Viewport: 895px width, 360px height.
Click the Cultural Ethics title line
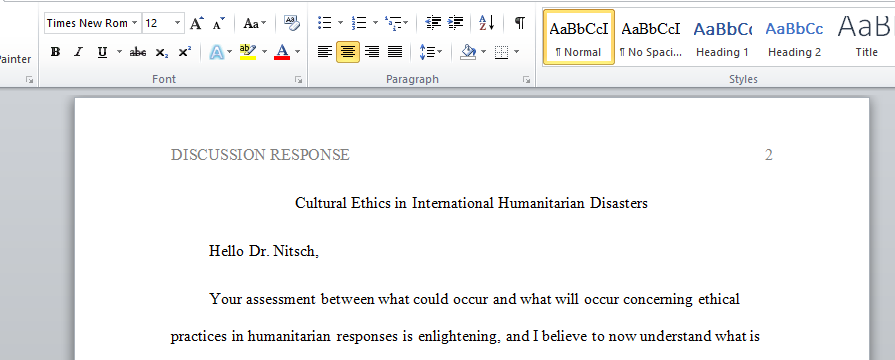point(471,203)
